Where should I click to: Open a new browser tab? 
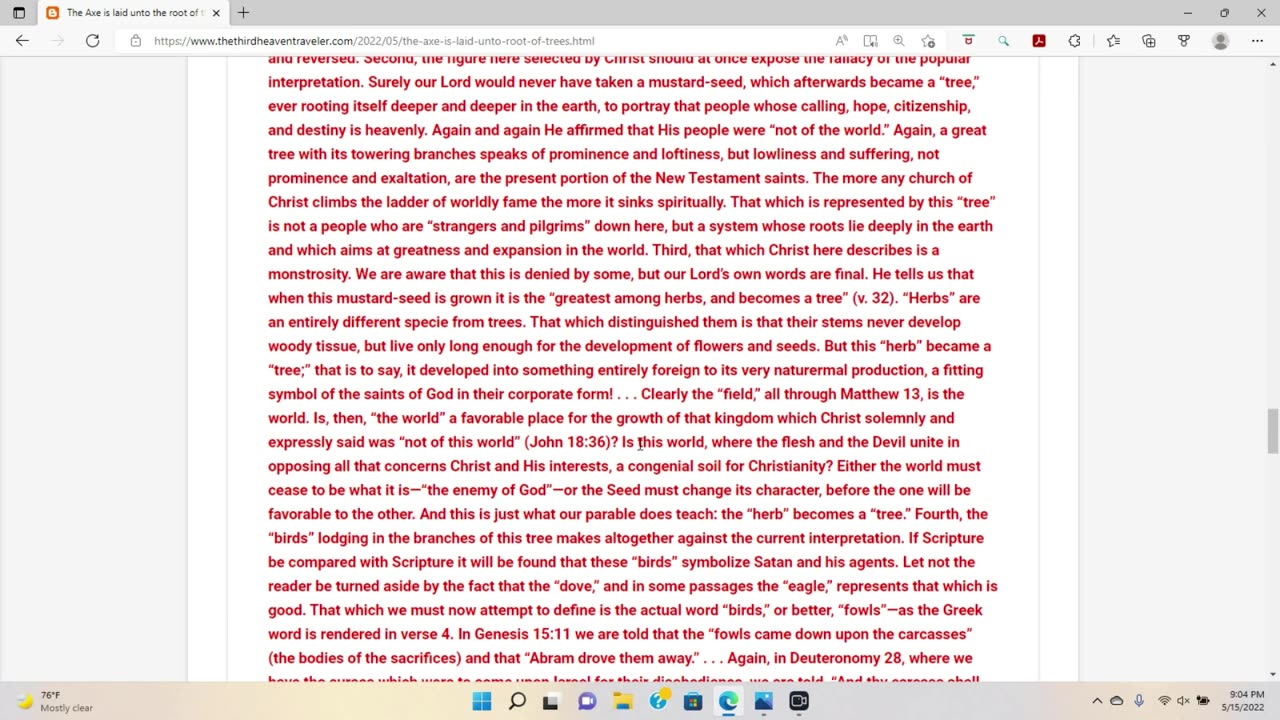[x=243, y=13]
